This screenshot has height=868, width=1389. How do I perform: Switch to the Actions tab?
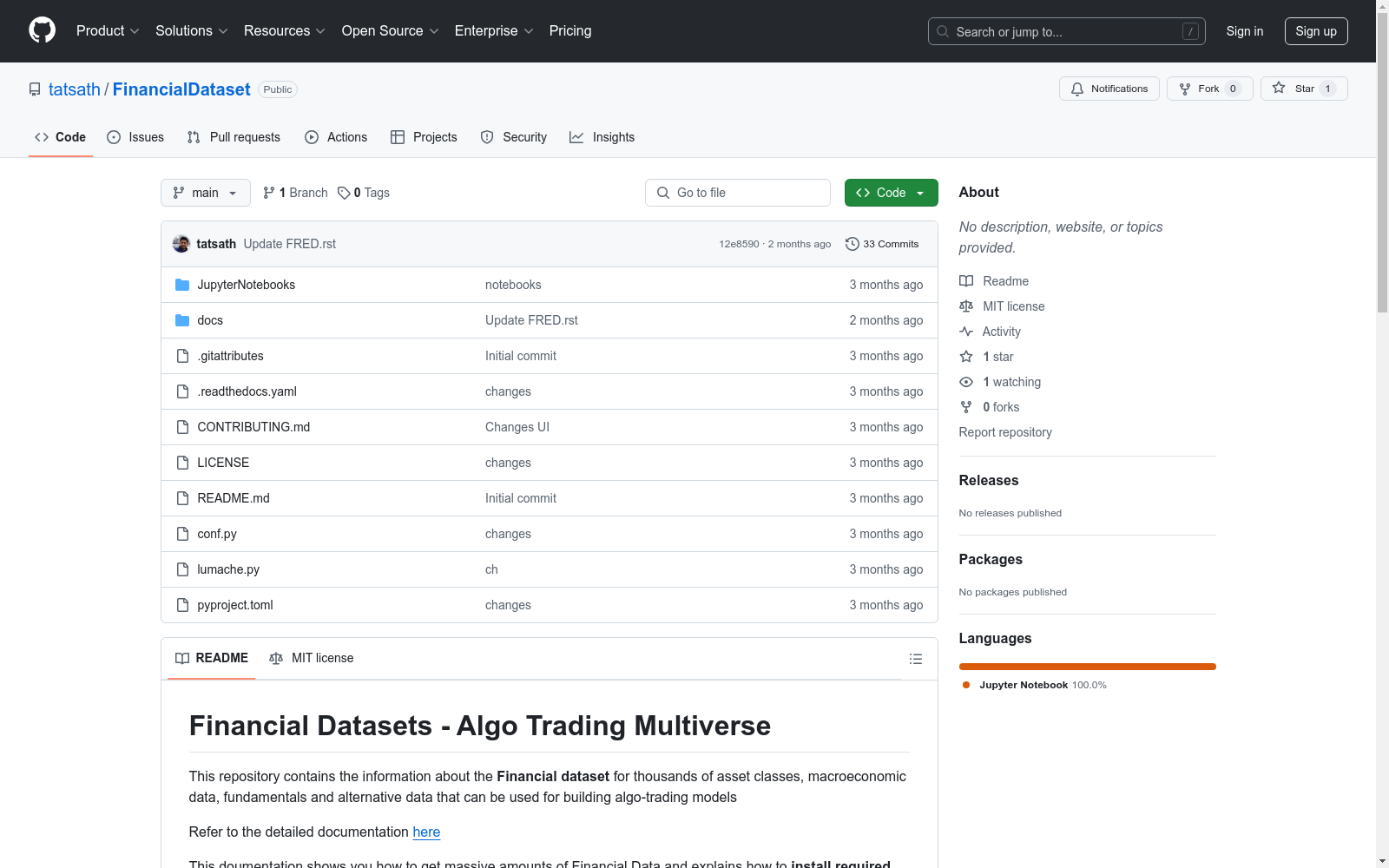[336, 137]
